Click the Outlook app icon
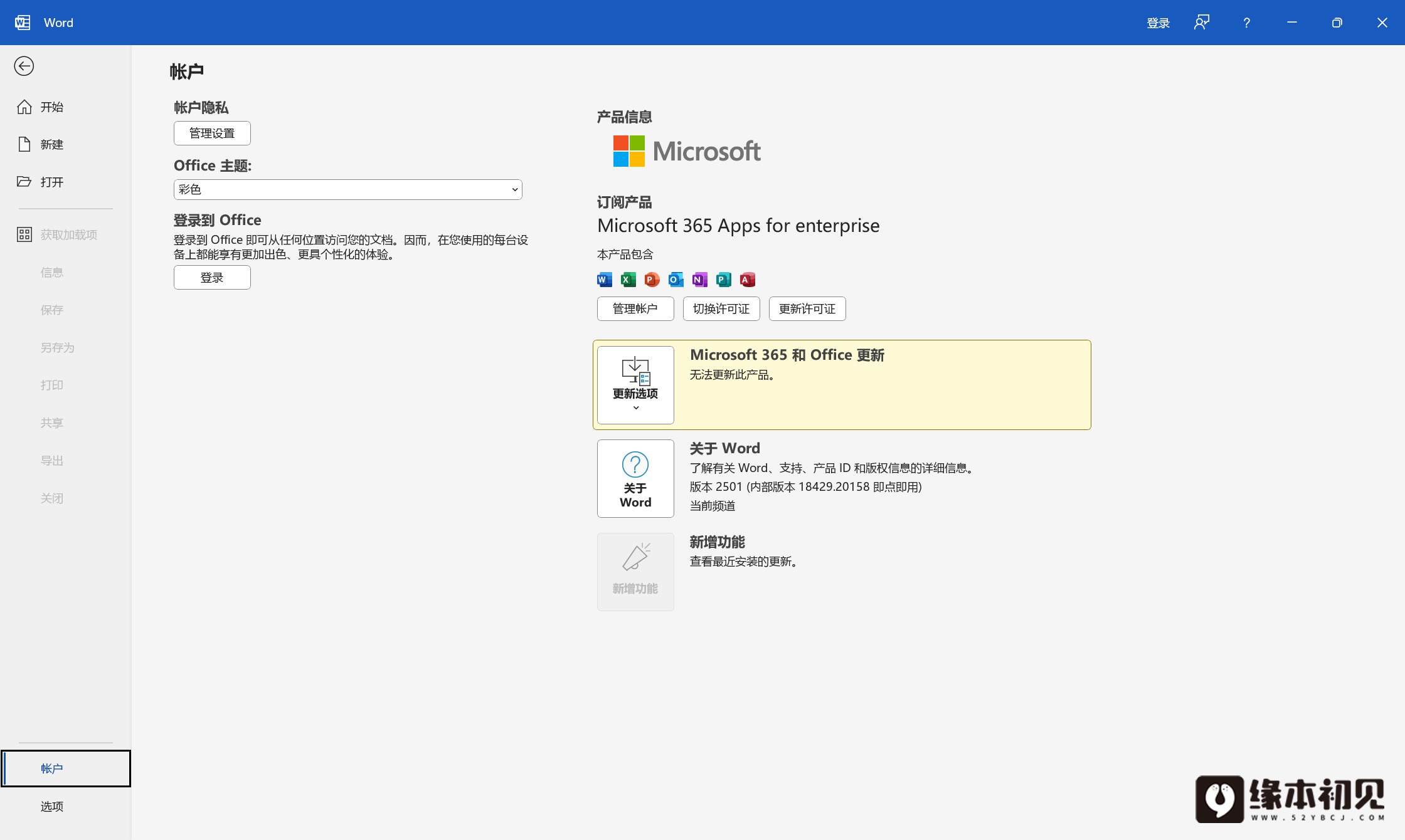The image size is (1405, 840). tap(676, 280)
